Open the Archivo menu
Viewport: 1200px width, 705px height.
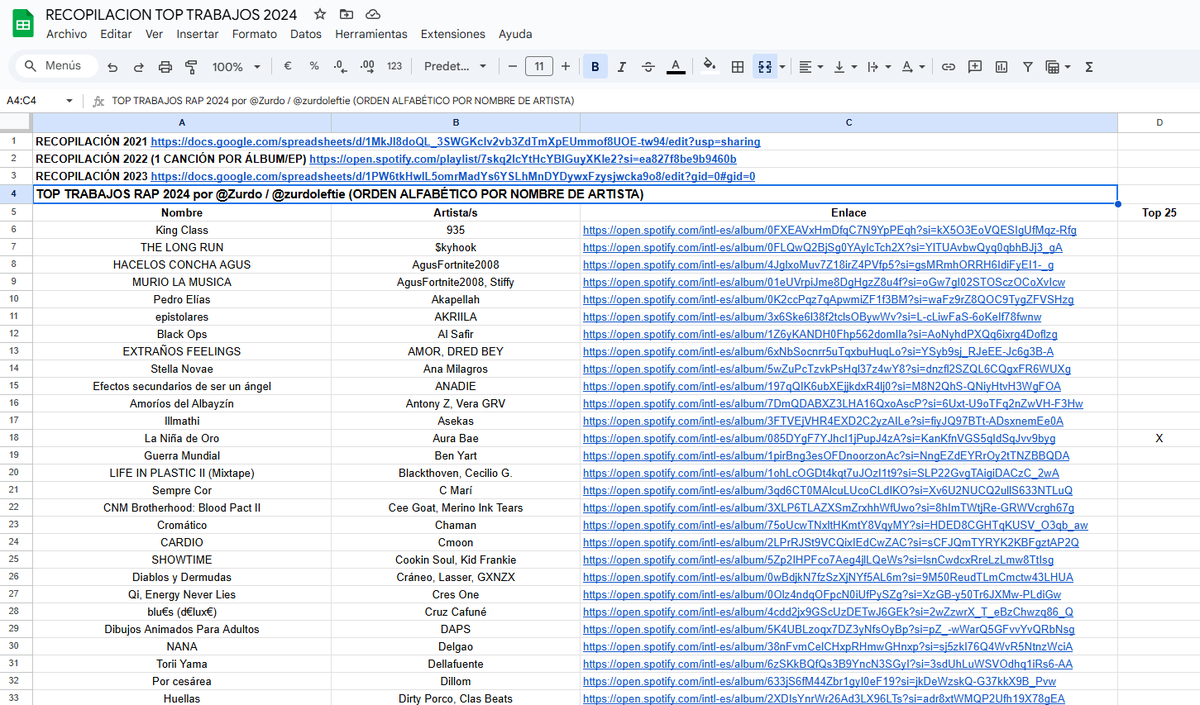pos(66,34)
